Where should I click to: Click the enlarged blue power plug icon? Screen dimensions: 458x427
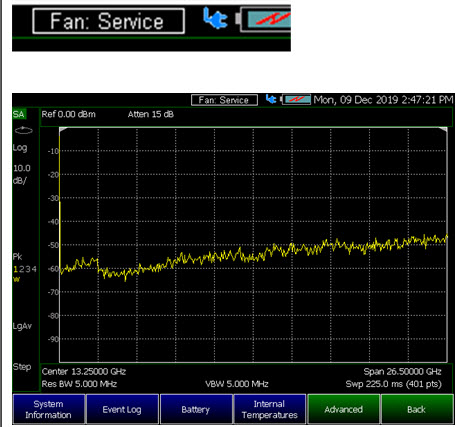click(215, 18)
